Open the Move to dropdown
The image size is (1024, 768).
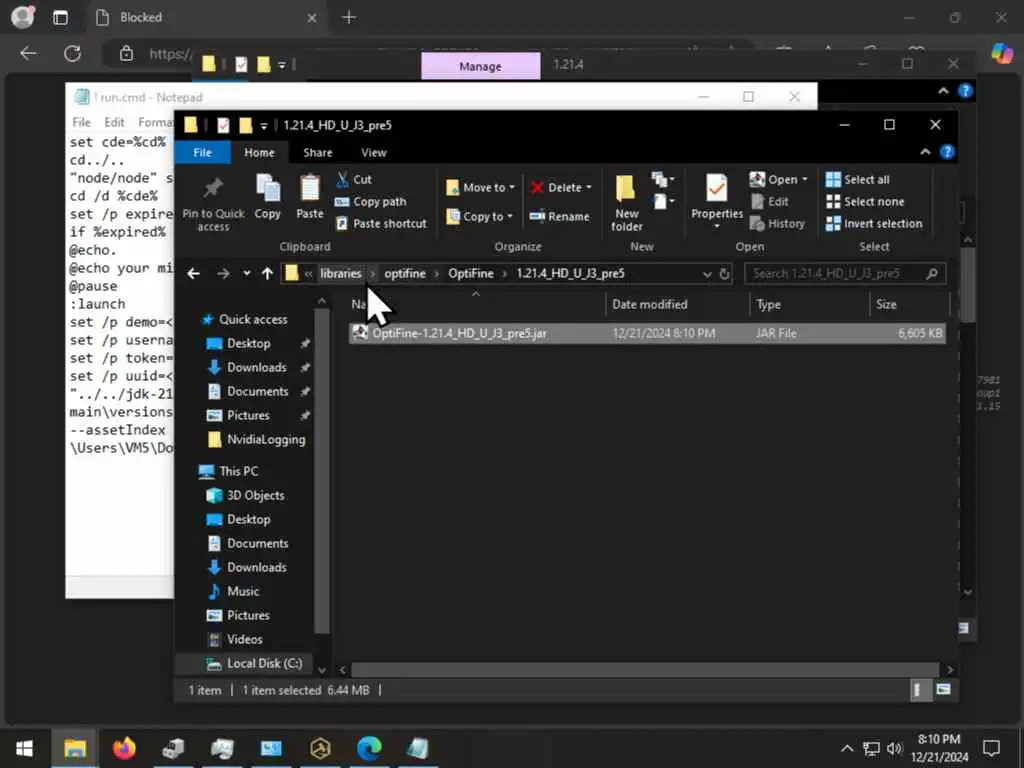pyautogui.click(x=481, y=187)
